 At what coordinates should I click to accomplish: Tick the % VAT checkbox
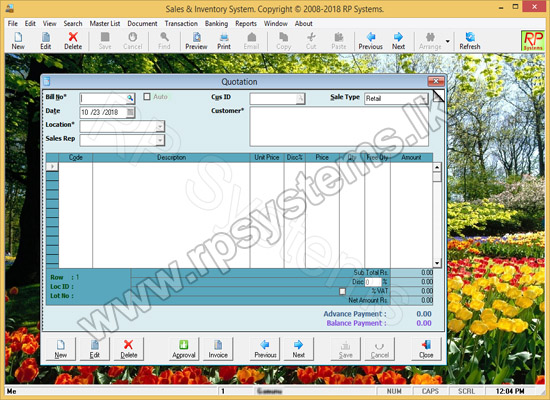pyautogui.click(x=342, y=291)
